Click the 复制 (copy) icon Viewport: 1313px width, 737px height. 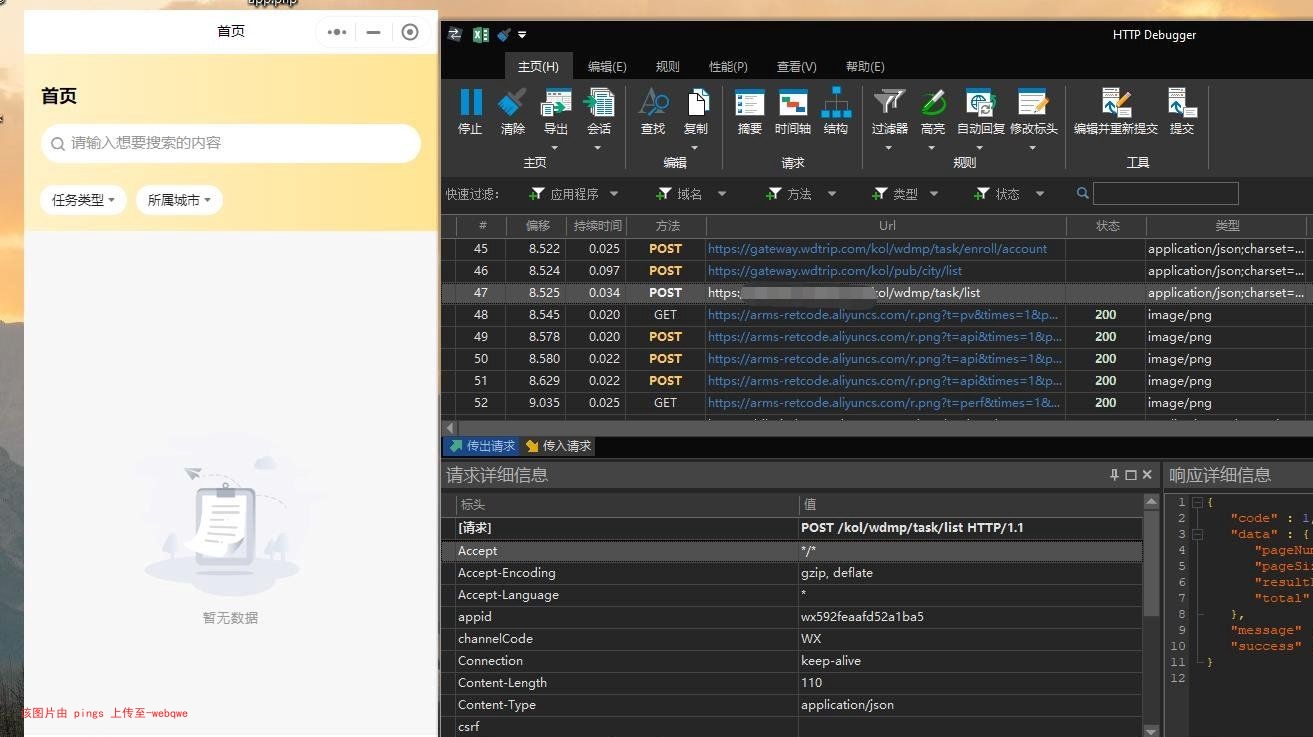coord(696,102)
